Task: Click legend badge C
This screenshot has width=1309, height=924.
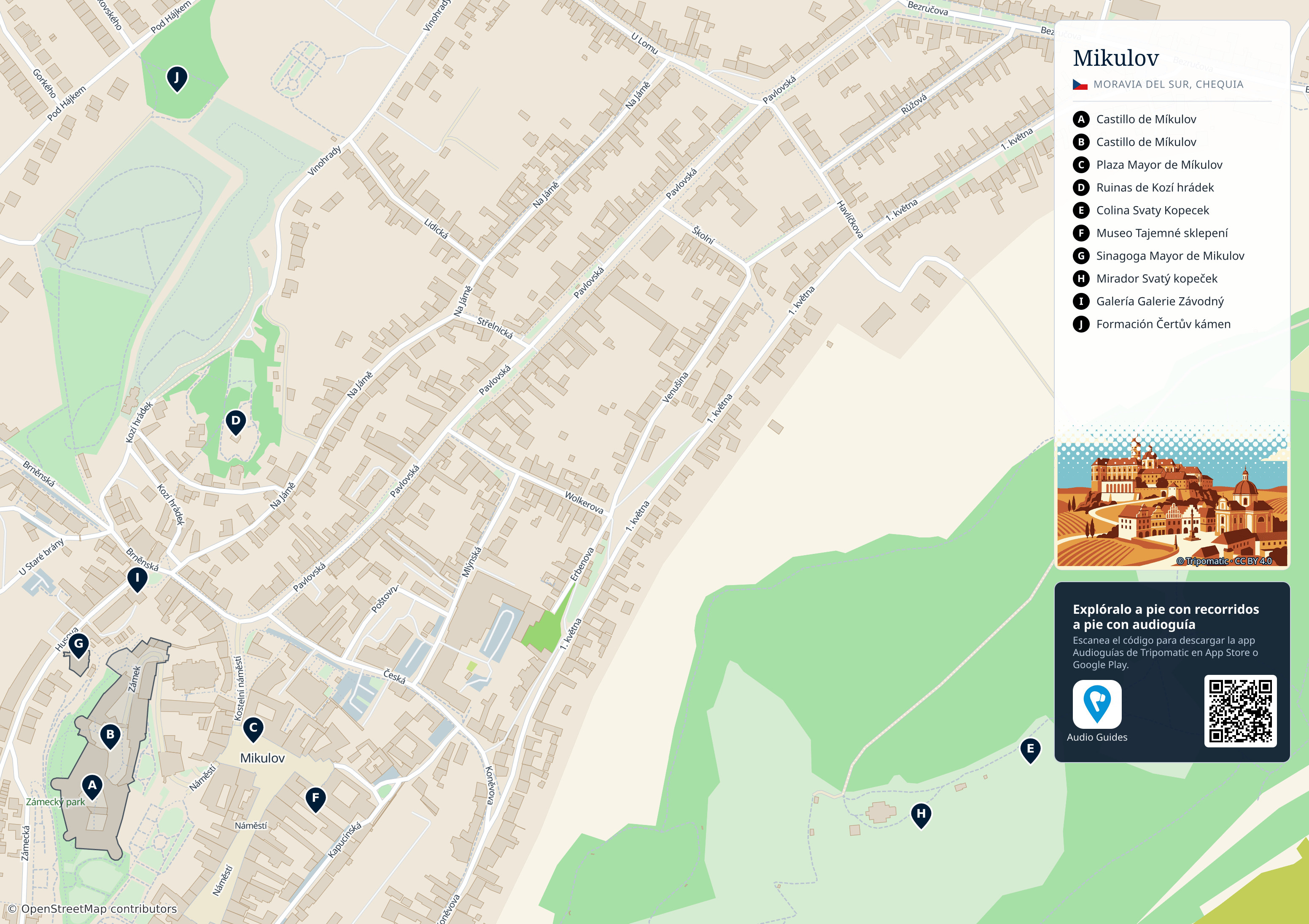Action: click(x=1081, y=165)
